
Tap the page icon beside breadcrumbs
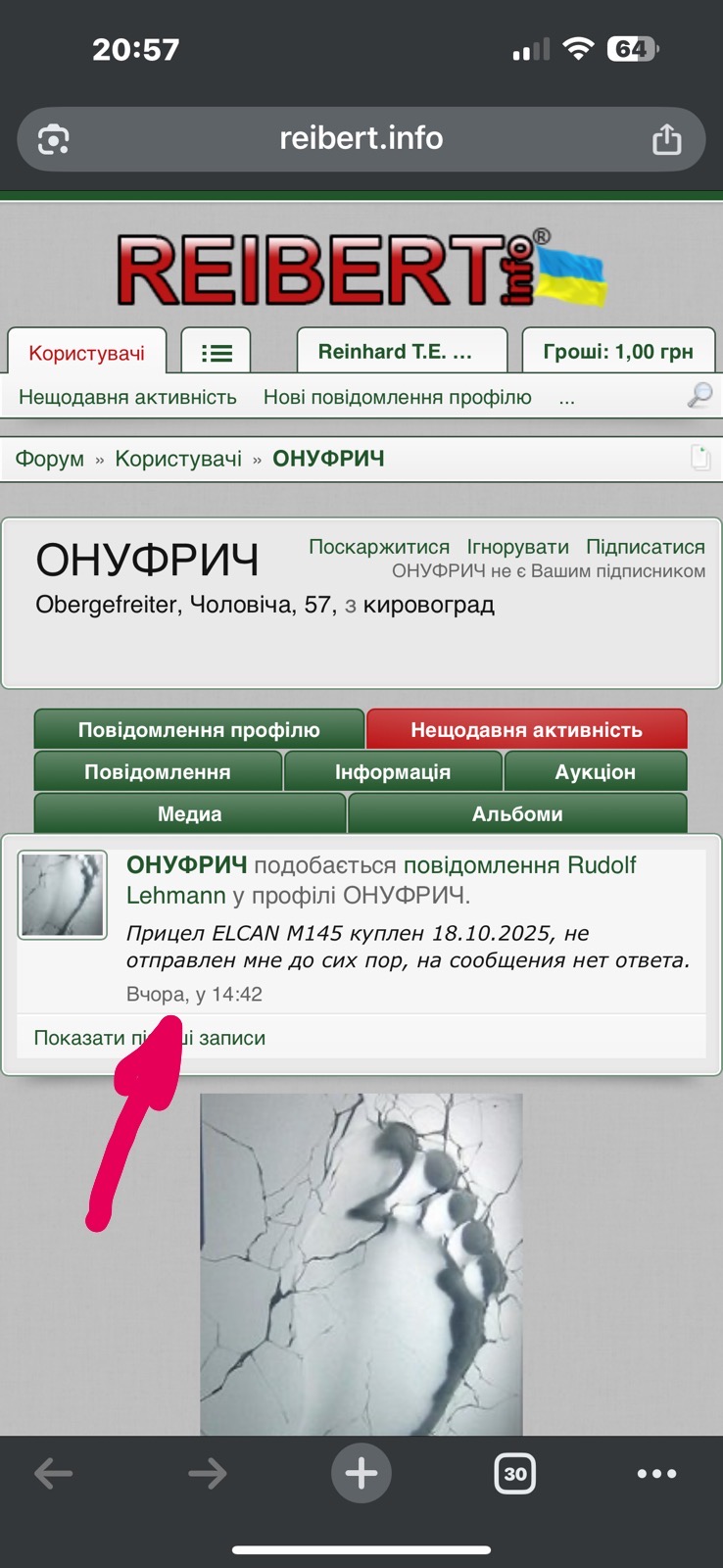coord(699,457)
